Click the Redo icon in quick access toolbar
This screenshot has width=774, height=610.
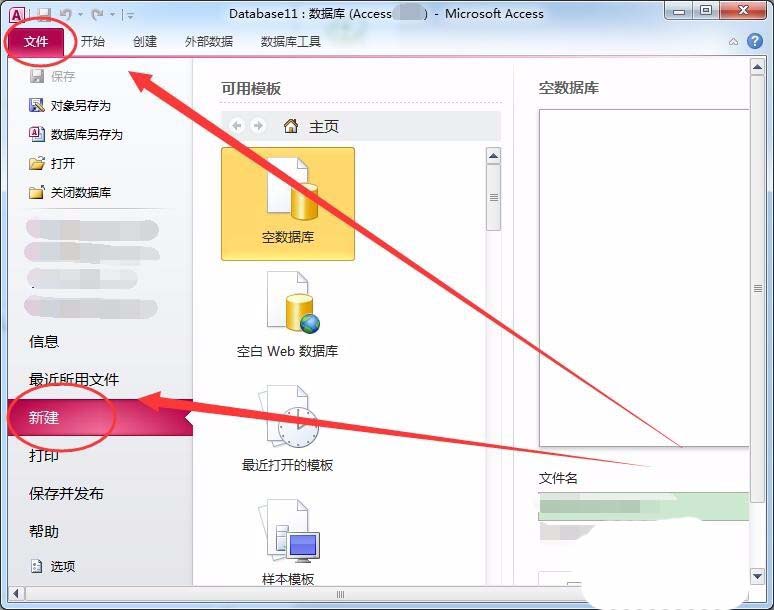point(97,15)
